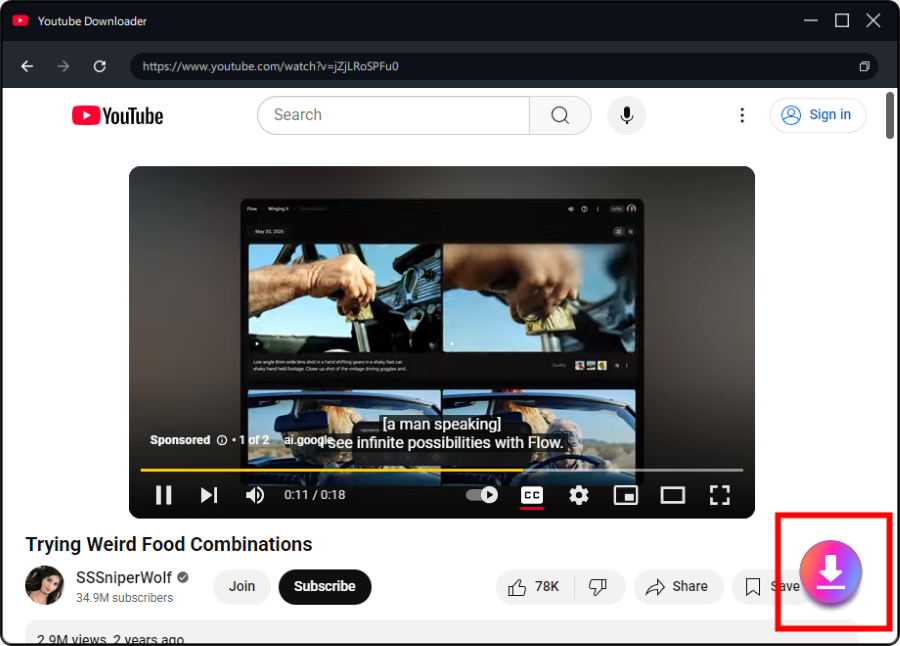This screenshot has height=646, width=900.
Task: Open the YouTube home logo
Action: pos(118,115)
